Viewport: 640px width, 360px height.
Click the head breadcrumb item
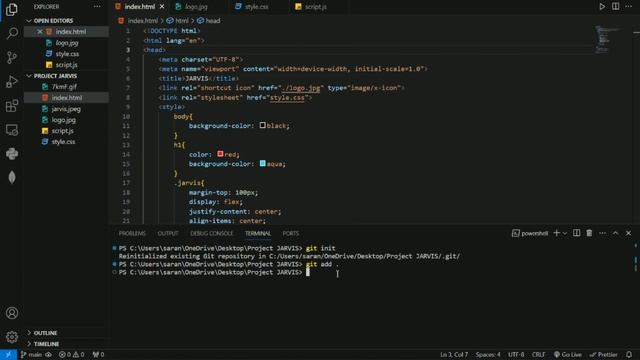(209, 20)
